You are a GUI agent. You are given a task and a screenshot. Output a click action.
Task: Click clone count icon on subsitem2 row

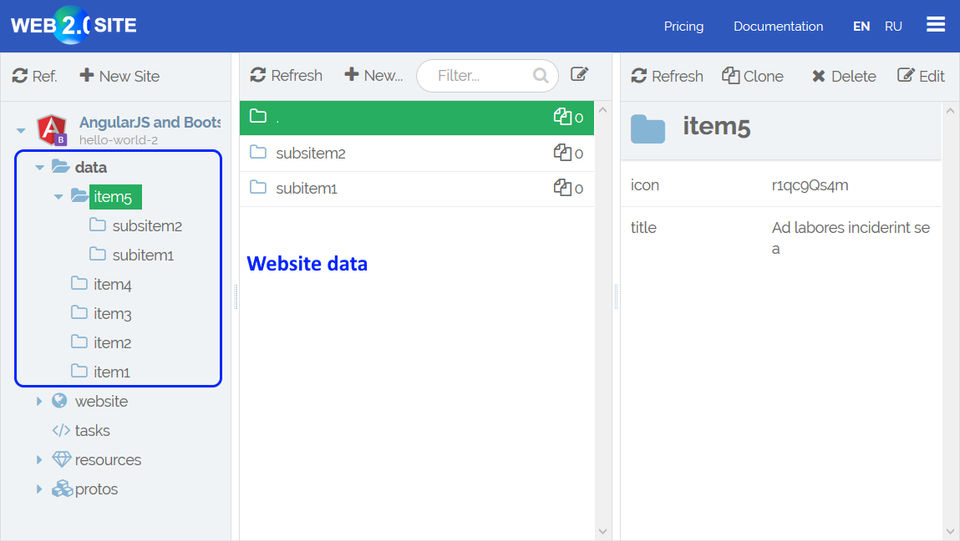pos(562,152)
